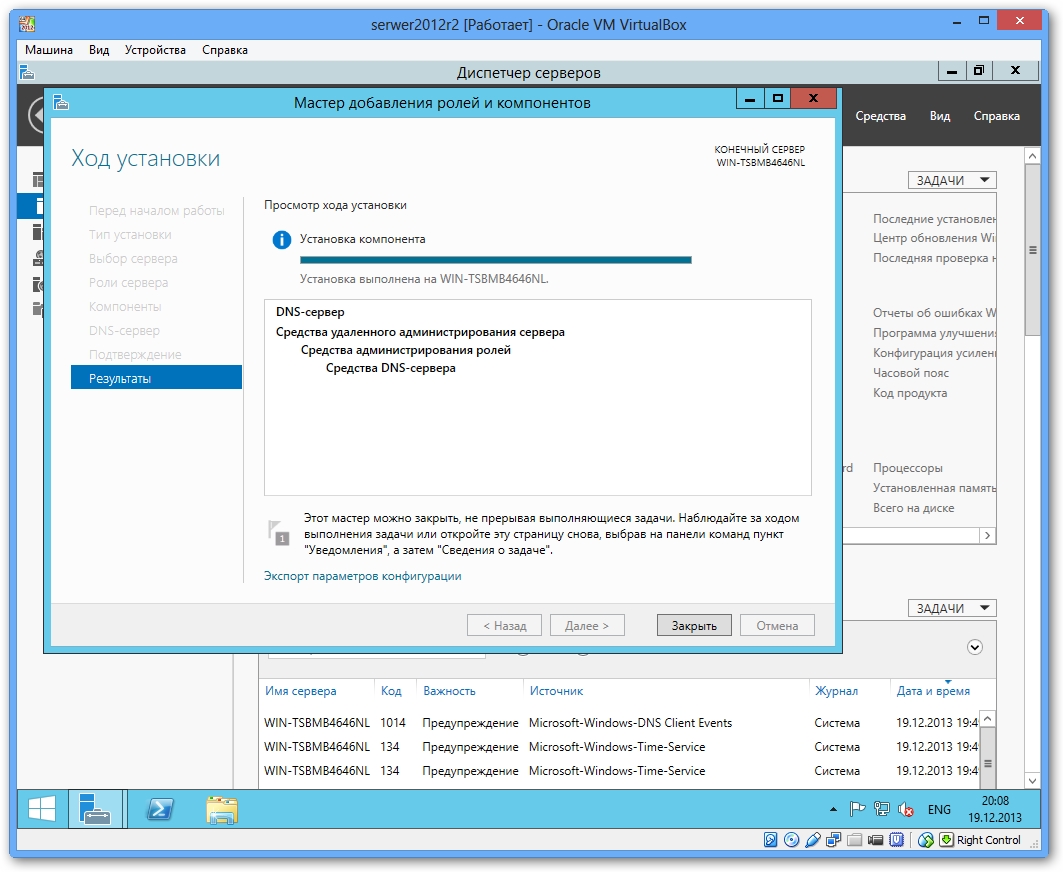Sort events by Код column
This screenshot has height=872, width=1063.
(x=391, y=691)
